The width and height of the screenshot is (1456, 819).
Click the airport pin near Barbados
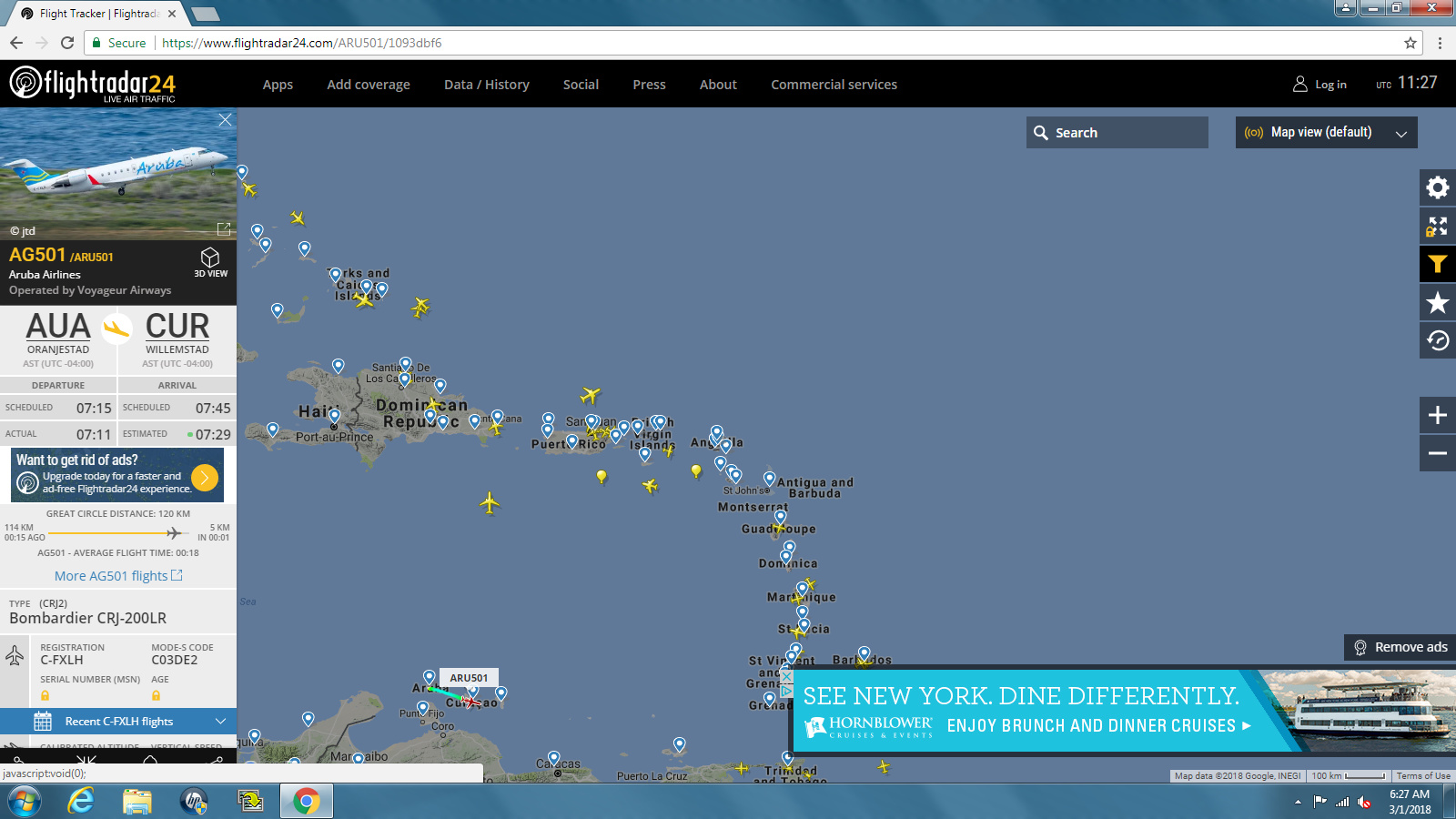[864, 652]
